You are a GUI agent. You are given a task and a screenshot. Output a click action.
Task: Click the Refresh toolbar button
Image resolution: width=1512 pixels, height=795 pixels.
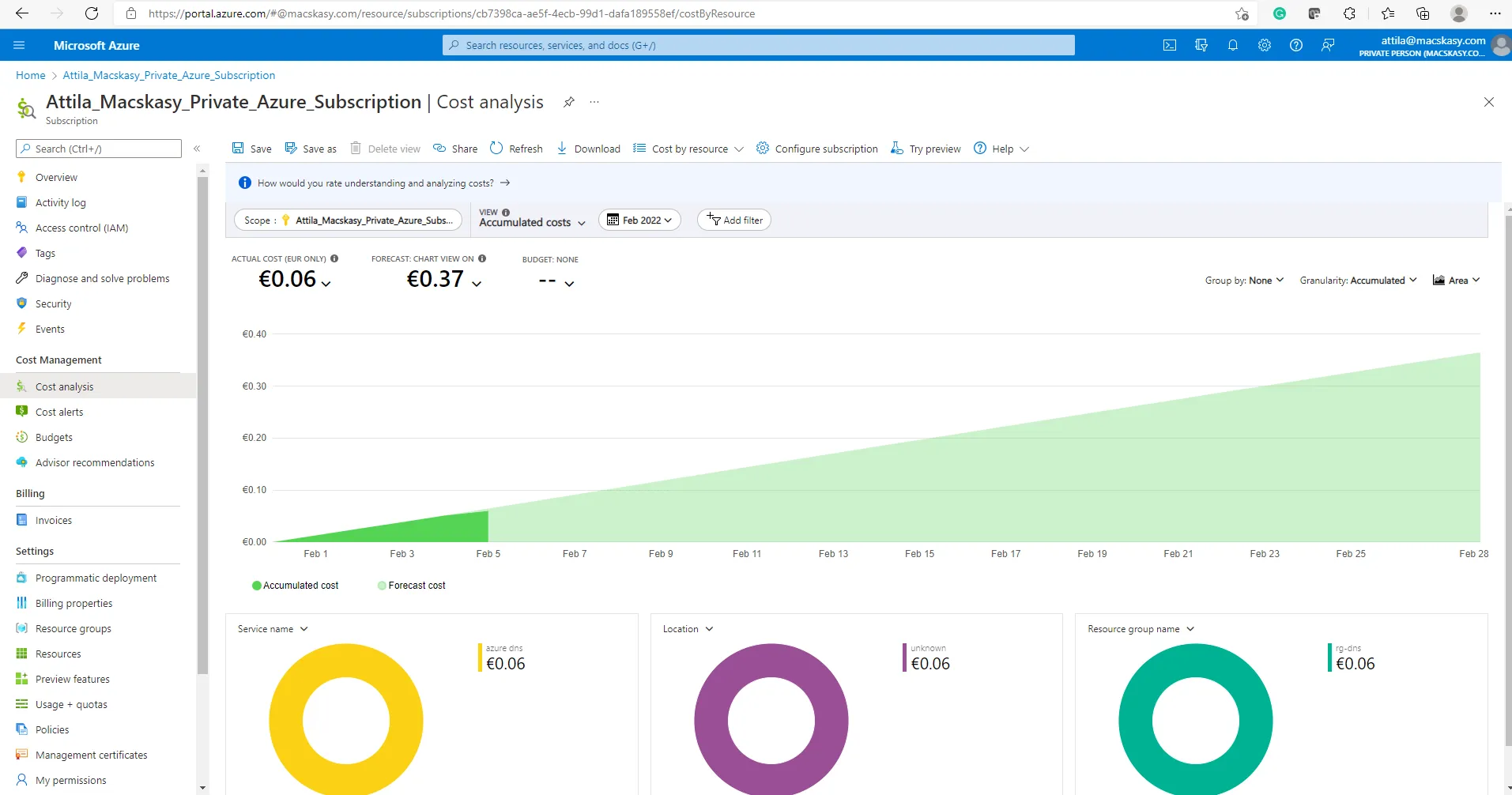click(x=516, y=149)
